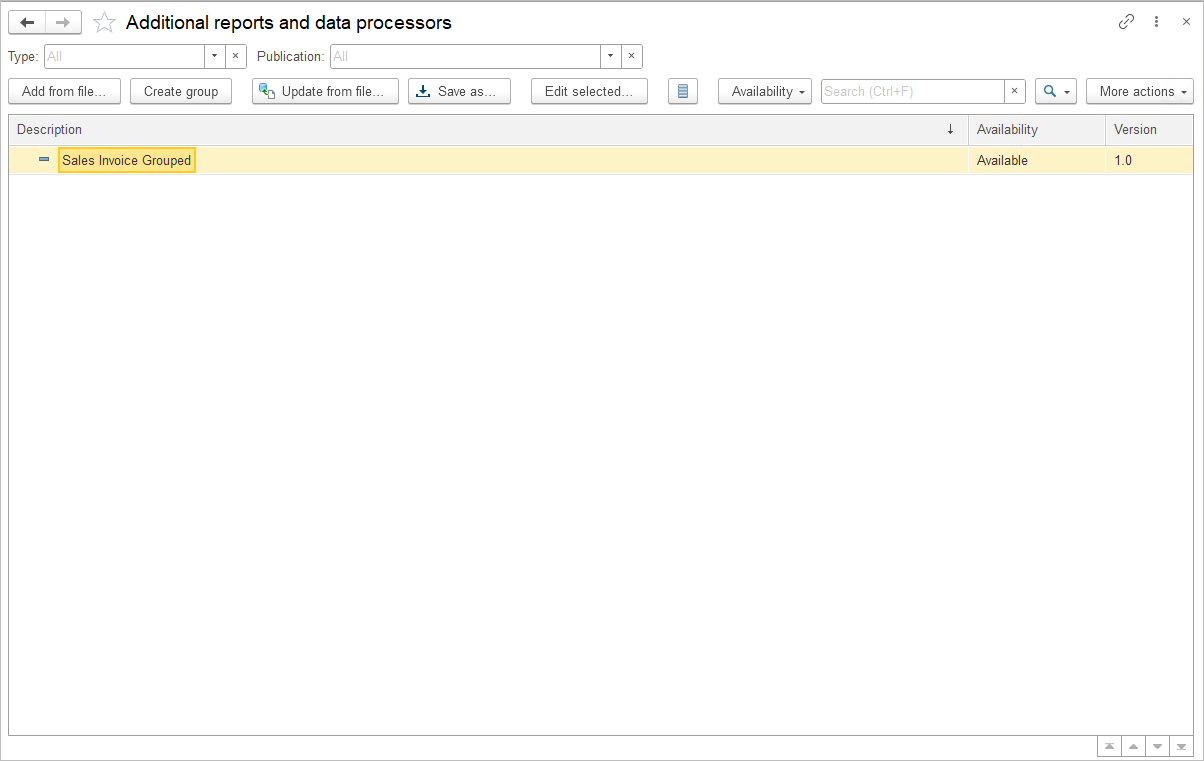
Task: Click the Version column header
Action: 1149,129
